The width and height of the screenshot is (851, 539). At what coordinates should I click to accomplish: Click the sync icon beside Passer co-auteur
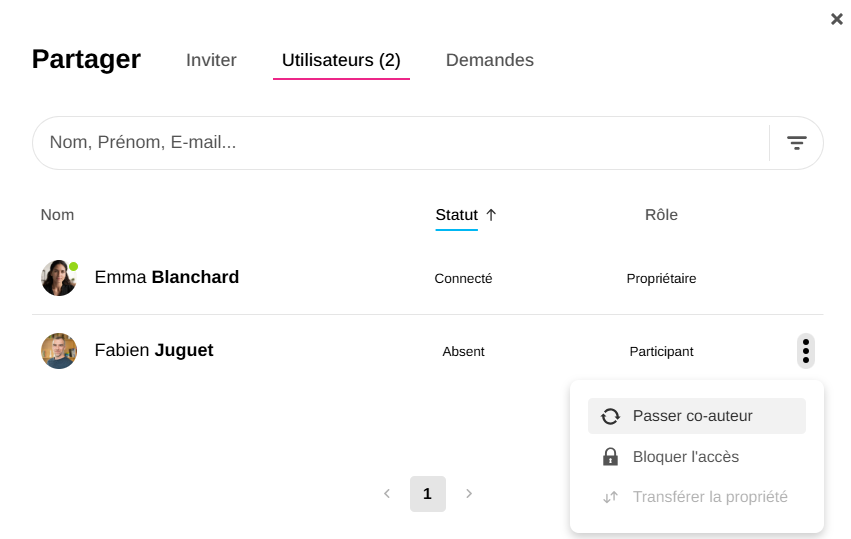610,416
